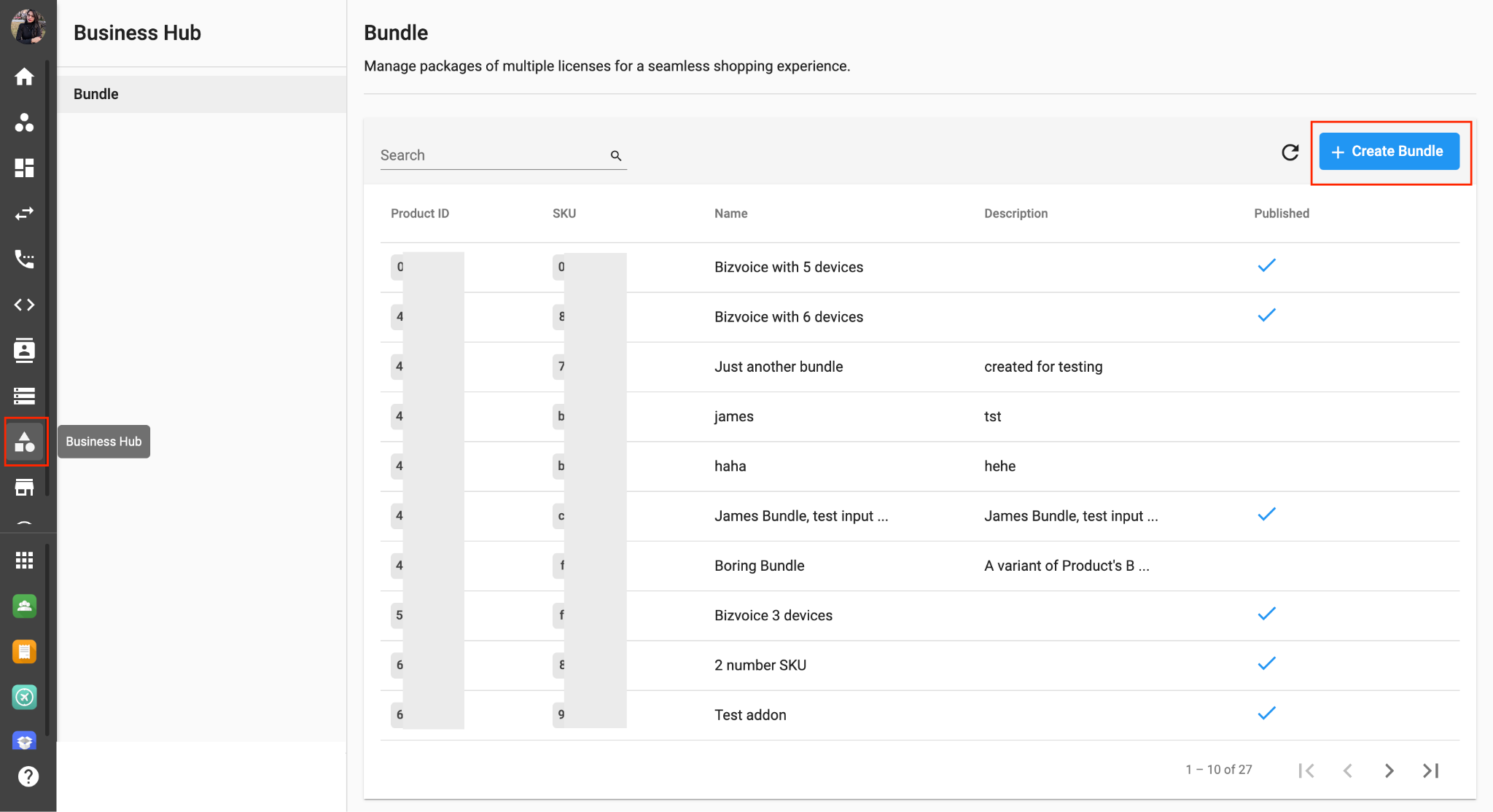Select the haha bundle name
Viewport: 1493px width, 812px height.
click(x=730, y=466)
